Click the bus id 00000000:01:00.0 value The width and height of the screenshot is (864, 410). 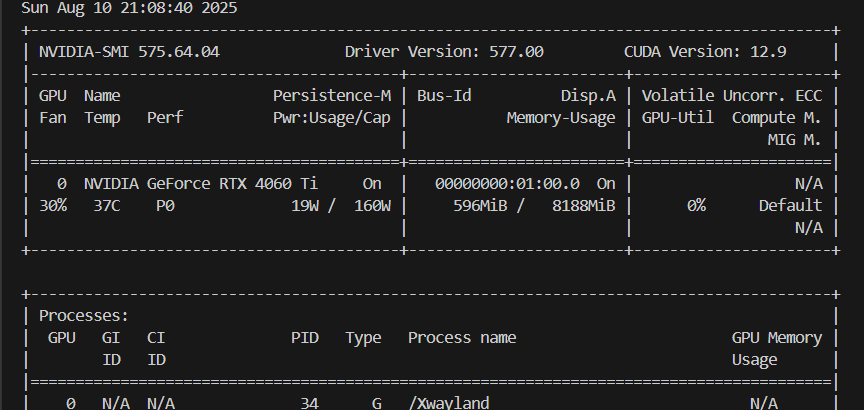tap(507, 184)
